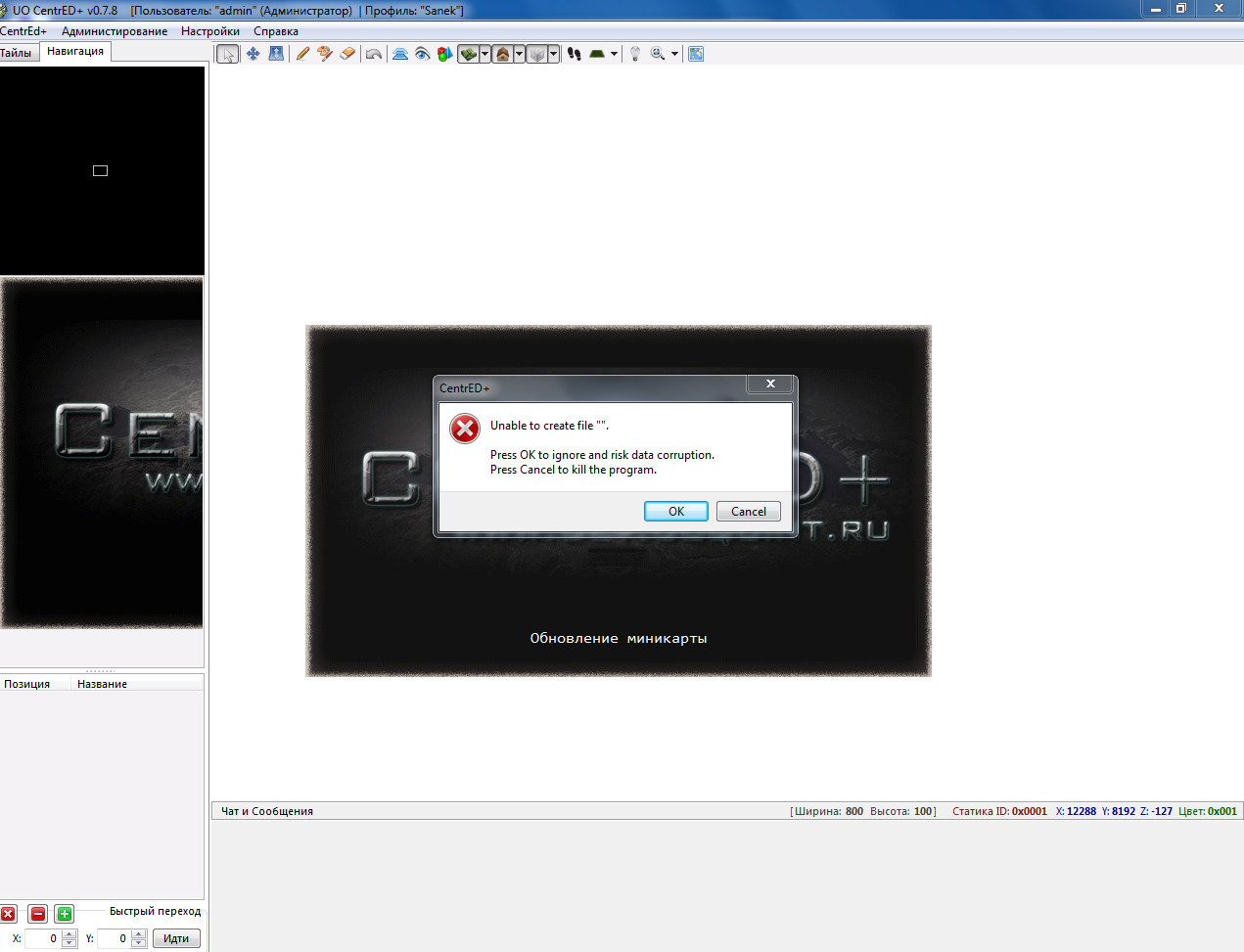Switch to the Тайлы tab
This screenshot has height=952, width=1244.
pos(17,53)
